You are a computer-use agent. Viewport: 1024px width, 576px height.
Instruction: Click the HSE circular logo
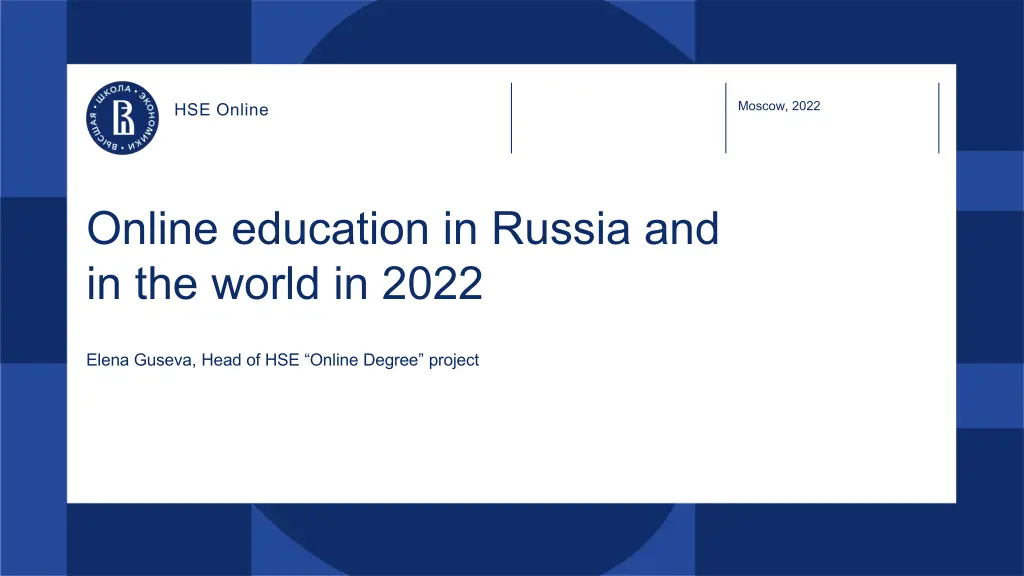coord(122,118)
